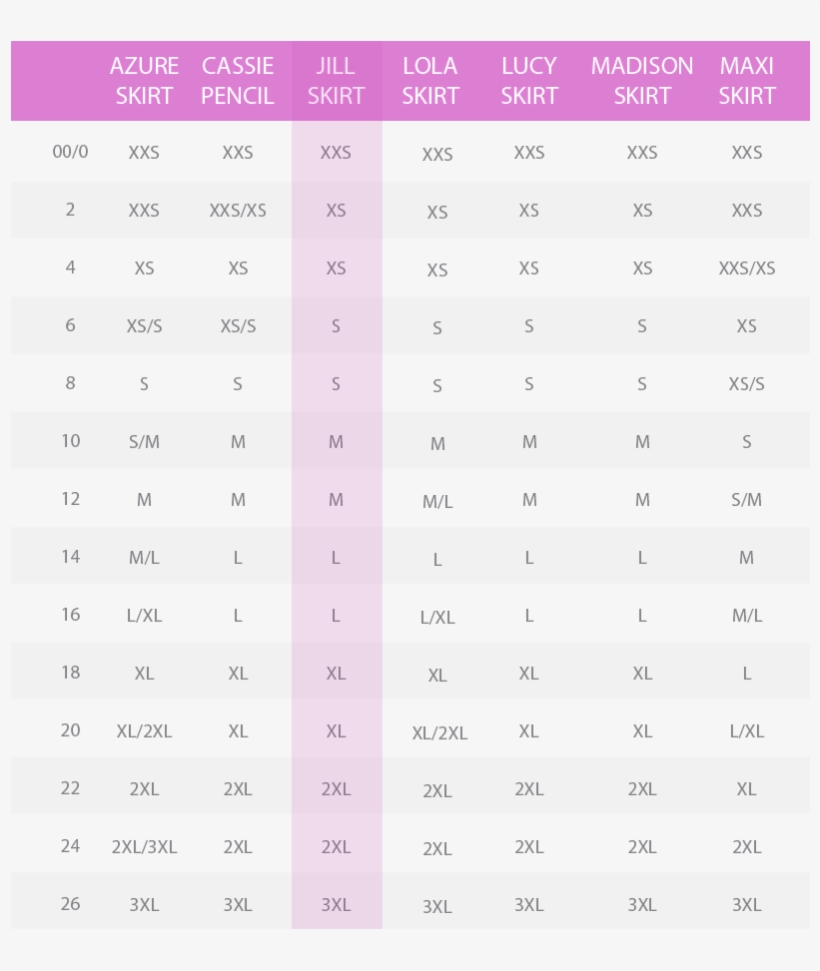Click the XXS/XS cell under Maxi Skirt

pos(747,269)
